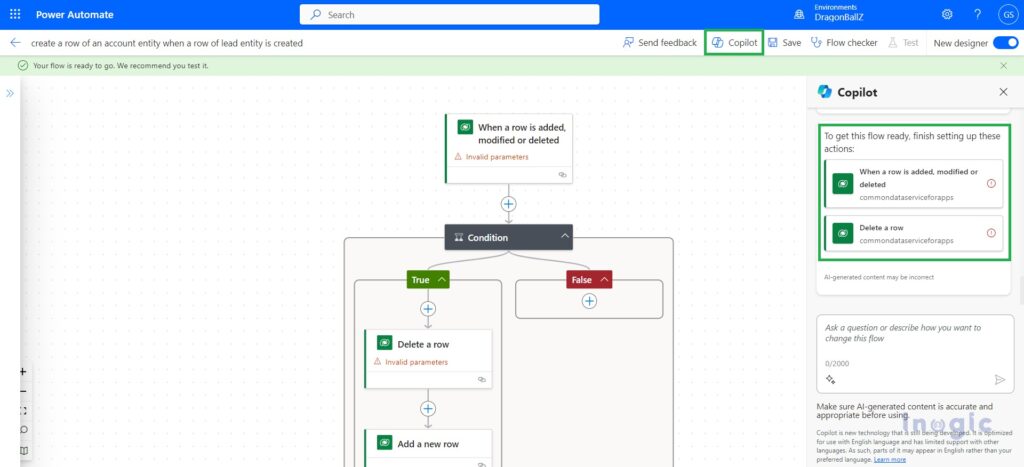
Task: Open the Learn more link
Action: coord(889,460)
